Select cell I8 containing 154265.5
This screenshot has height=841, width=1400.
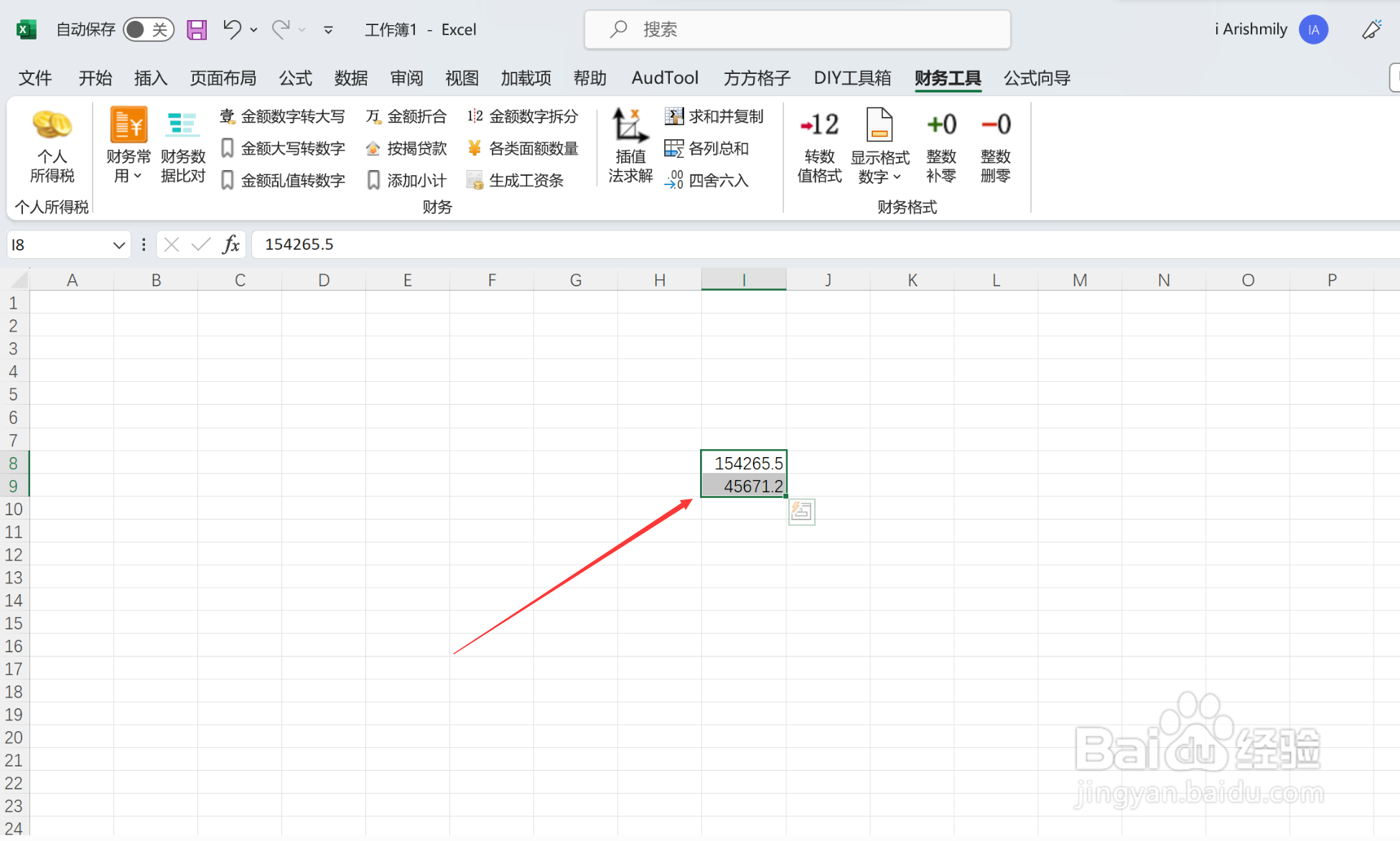tap(744, 463)
